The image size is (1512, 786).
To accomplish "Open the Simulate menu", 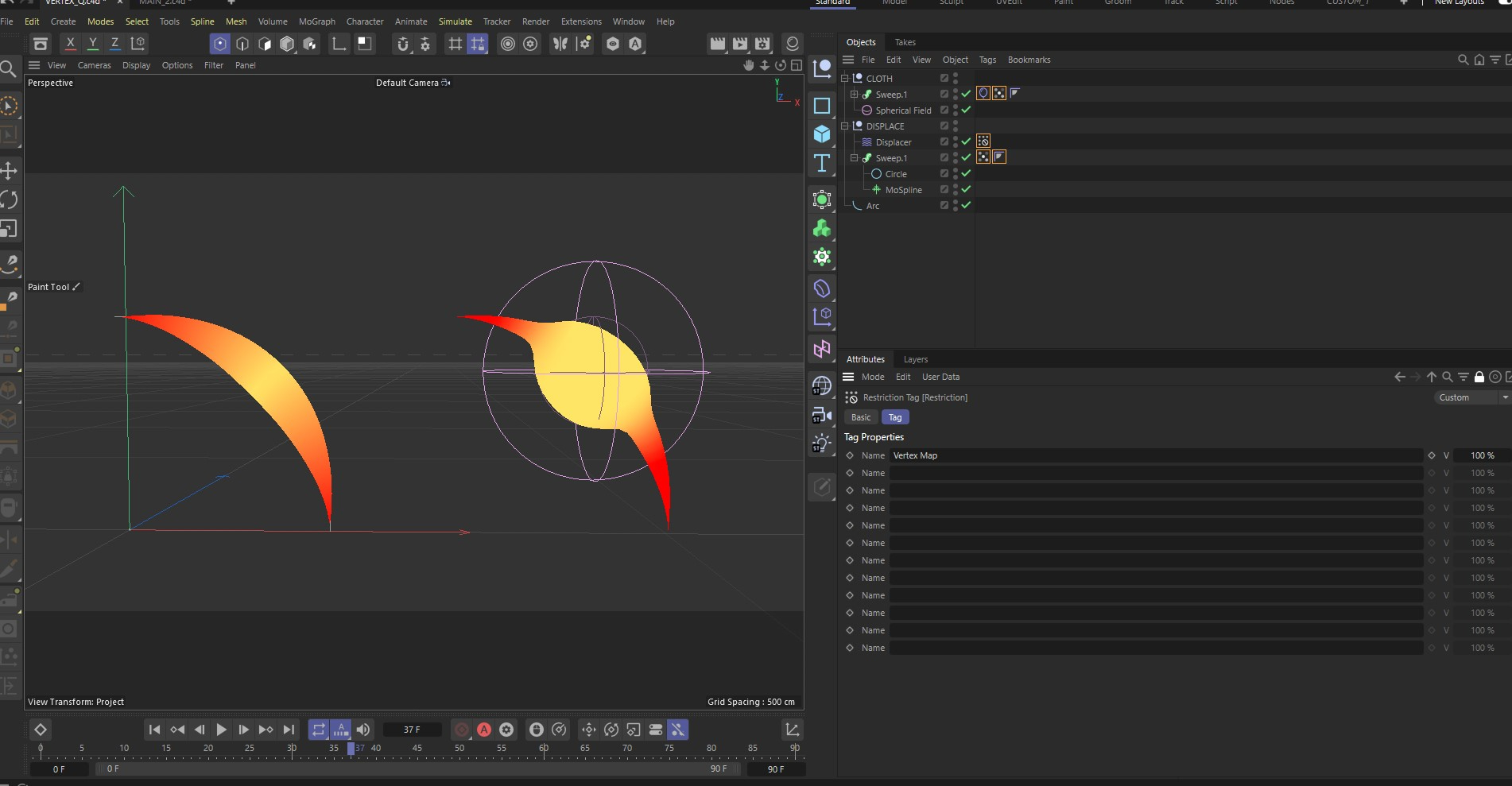I will point(455,21).
